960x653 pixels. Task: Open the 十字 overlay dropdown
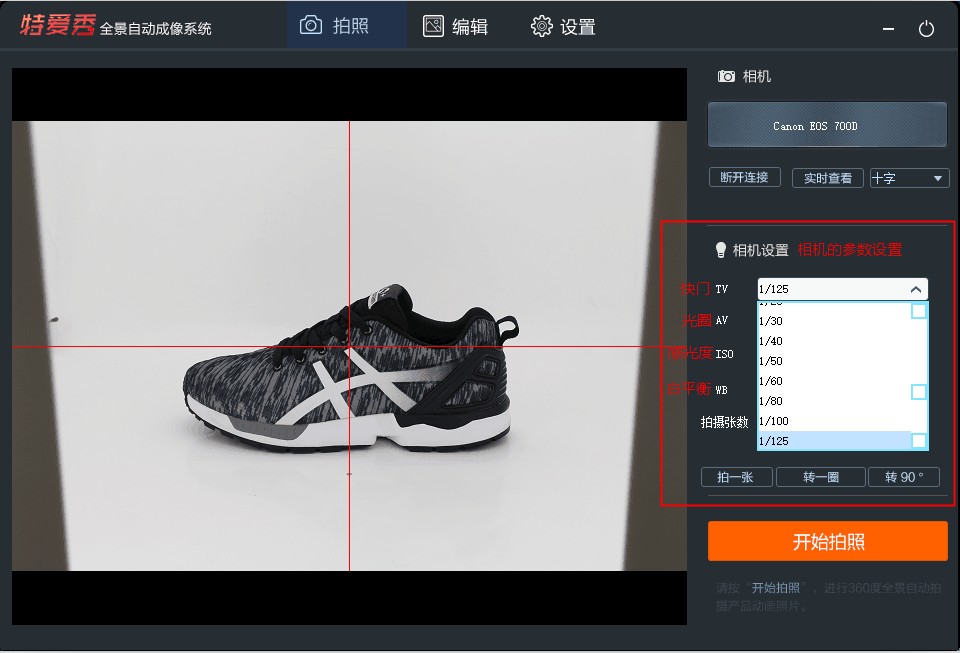pos(909,178)
